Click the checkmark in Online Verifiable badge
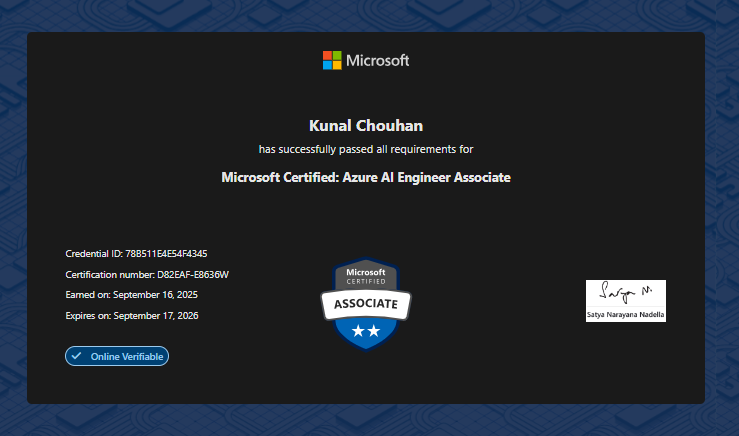This screenshot has width=739, height=436. (76, 356)
